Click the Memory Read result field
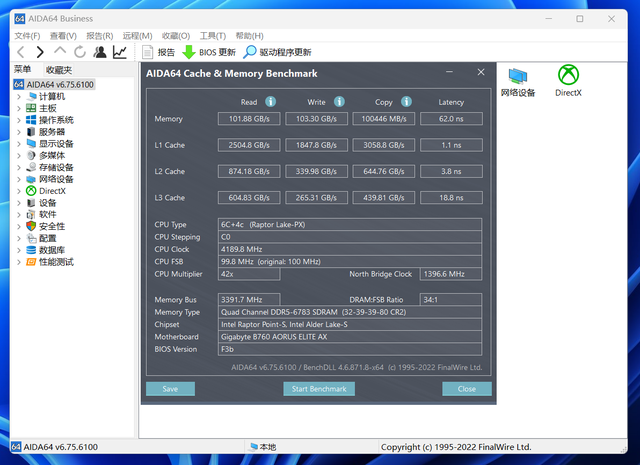This screenshot has height=465, width=640. click(249, 119)
